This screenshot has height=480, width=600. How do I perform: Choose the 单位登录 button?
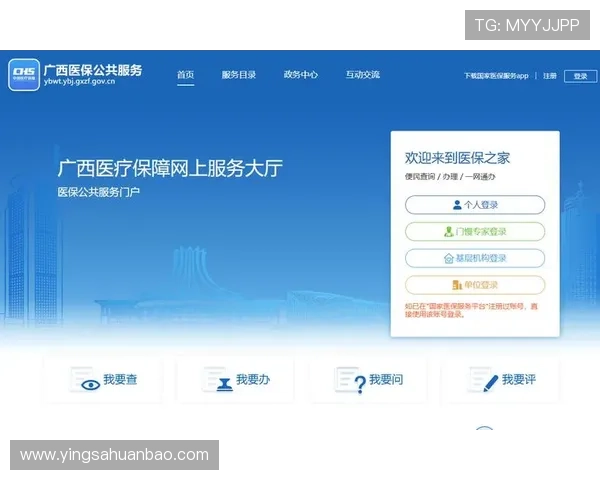click(x=475, y=285)
